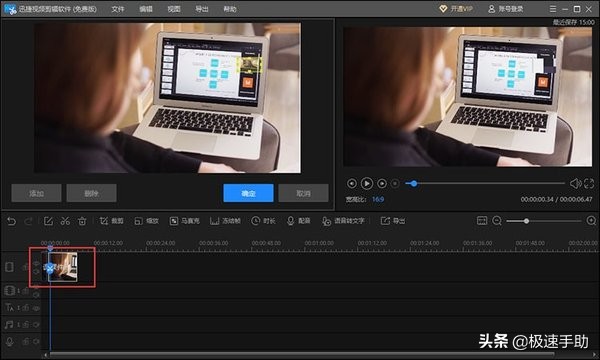Open the 导出 menu in the menu bar
Image resolution: width=600 pixels, height=360 pixels.
202,9
